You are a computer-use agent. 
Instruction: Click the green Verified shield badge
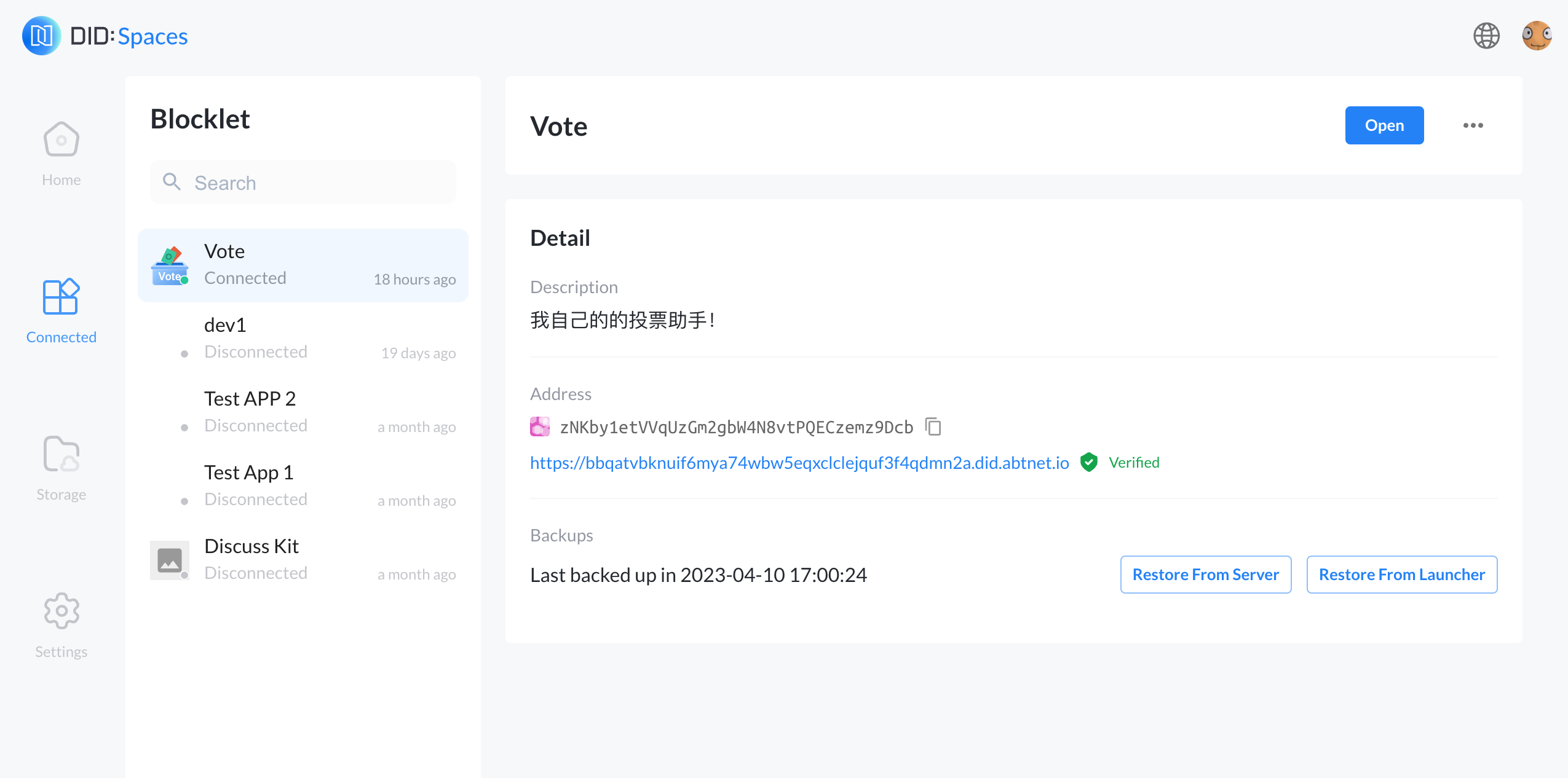[x=1089, y=462]
